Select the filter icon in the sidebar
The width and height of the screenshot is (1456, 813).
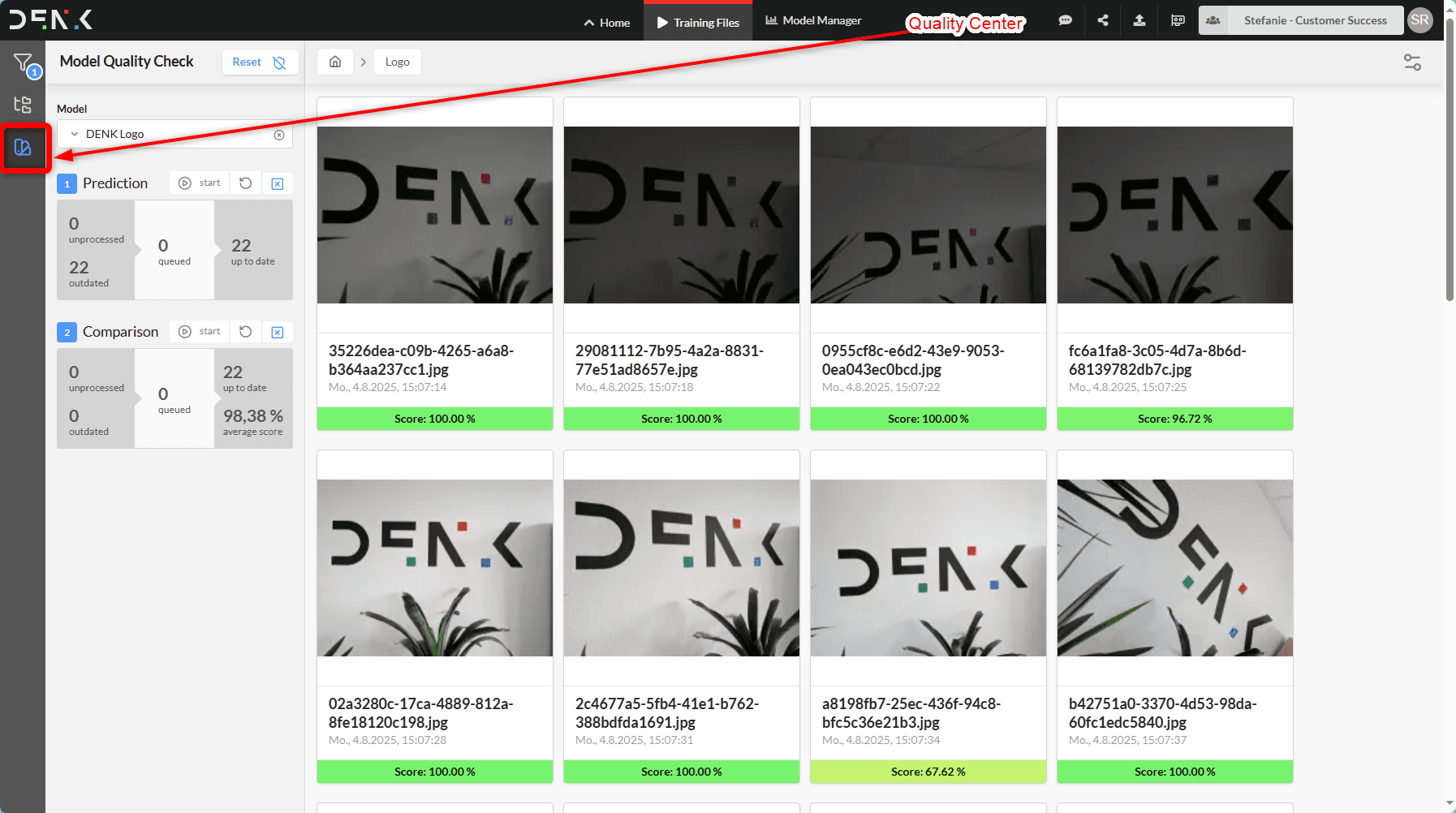[22, 62]
